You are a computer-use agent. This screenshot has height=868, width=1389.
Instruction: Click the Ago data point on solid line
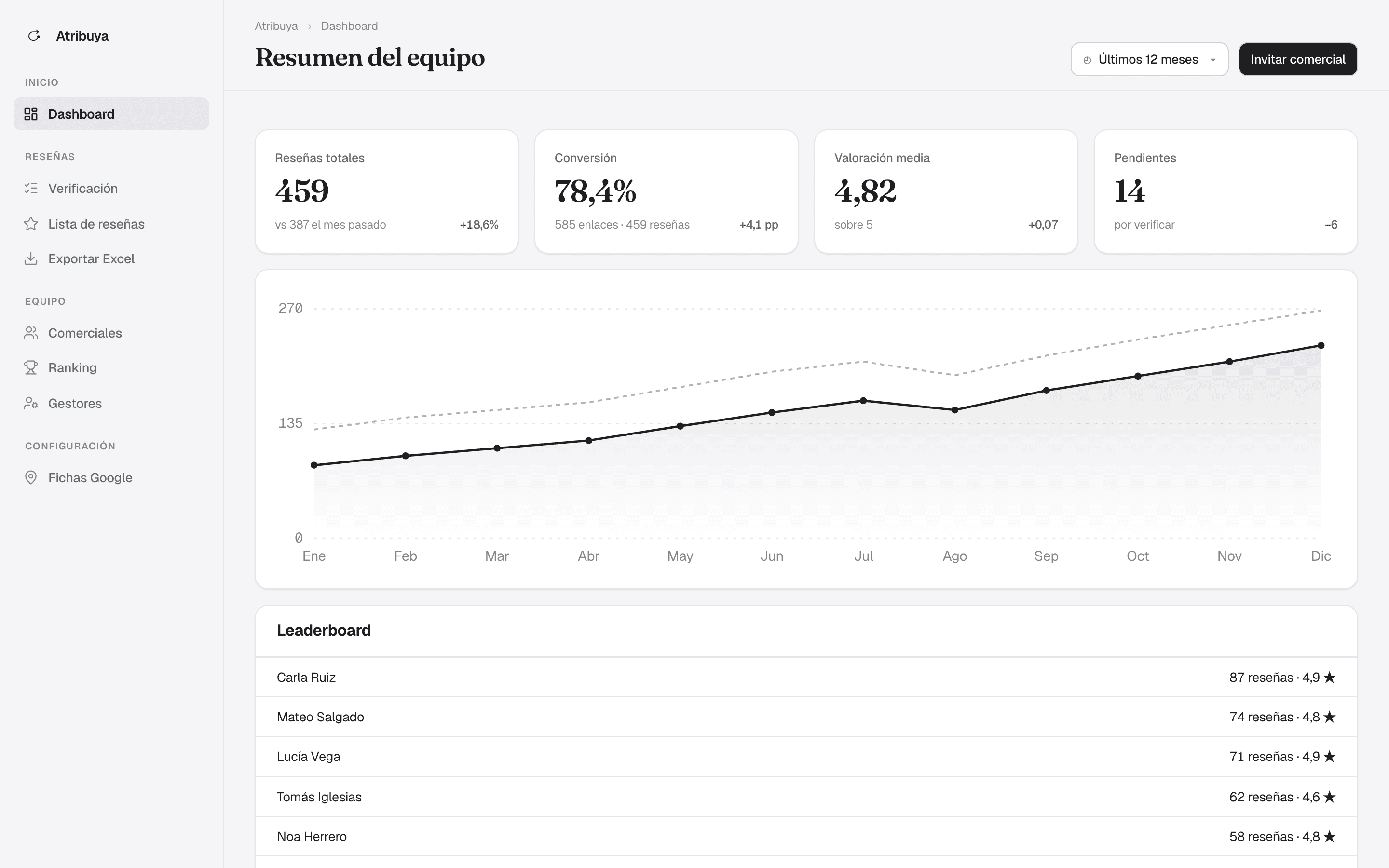coord(955,410)
